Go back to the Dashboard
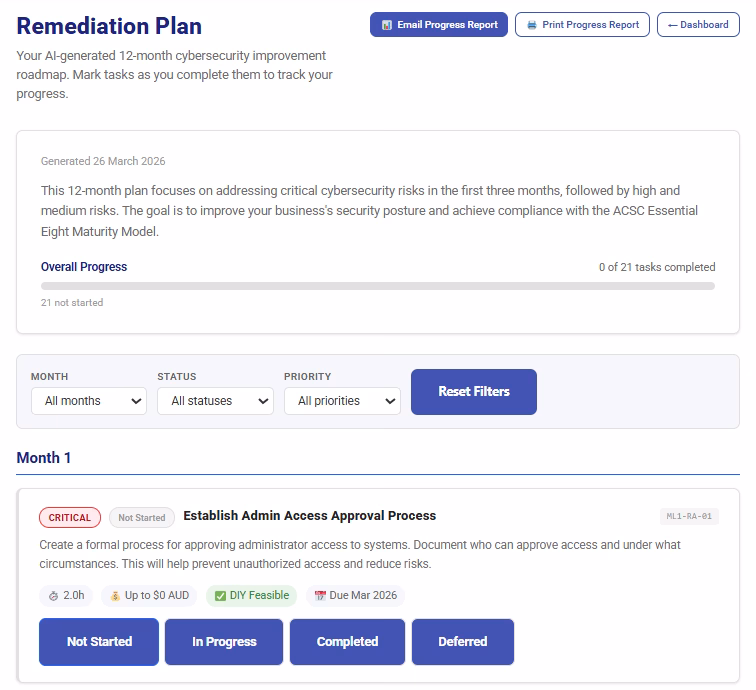Viewport: 756px width, 690px height. (x=698, y=25)
